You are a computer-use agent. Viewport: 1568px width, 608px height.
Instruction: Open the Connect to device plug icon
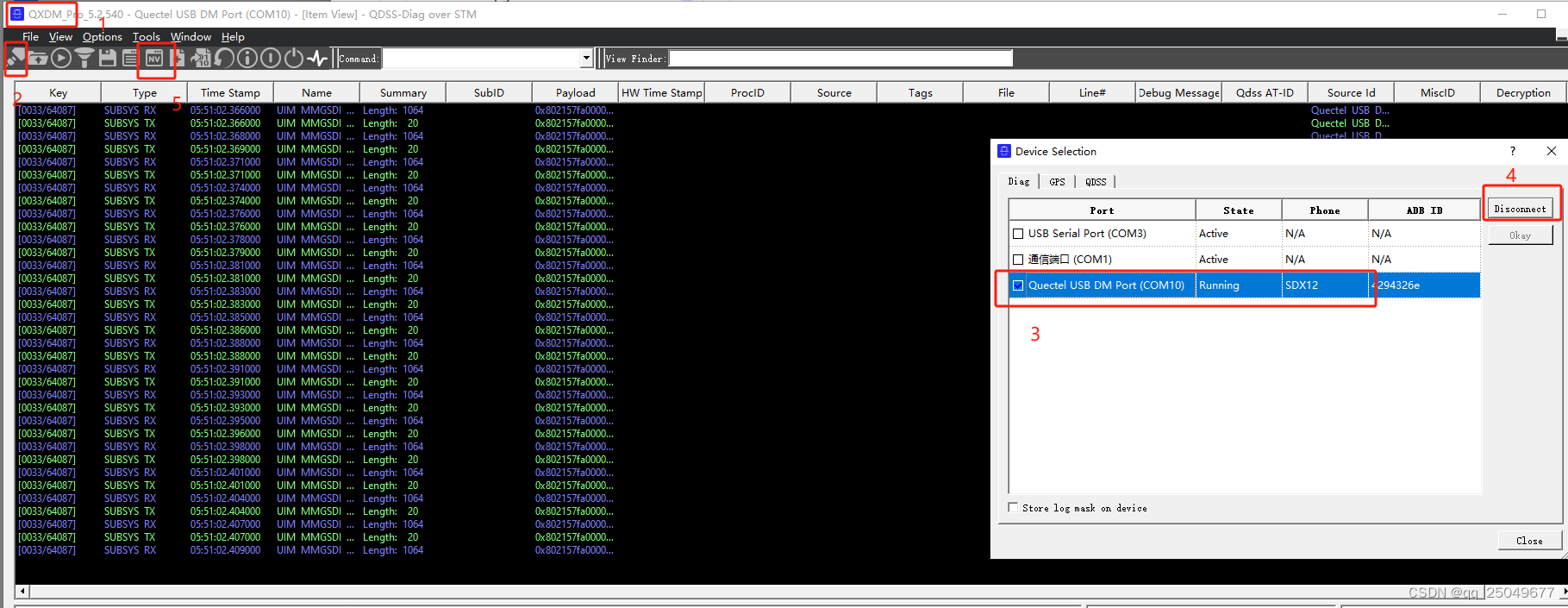pyautogui.click(x=16, y=58)
